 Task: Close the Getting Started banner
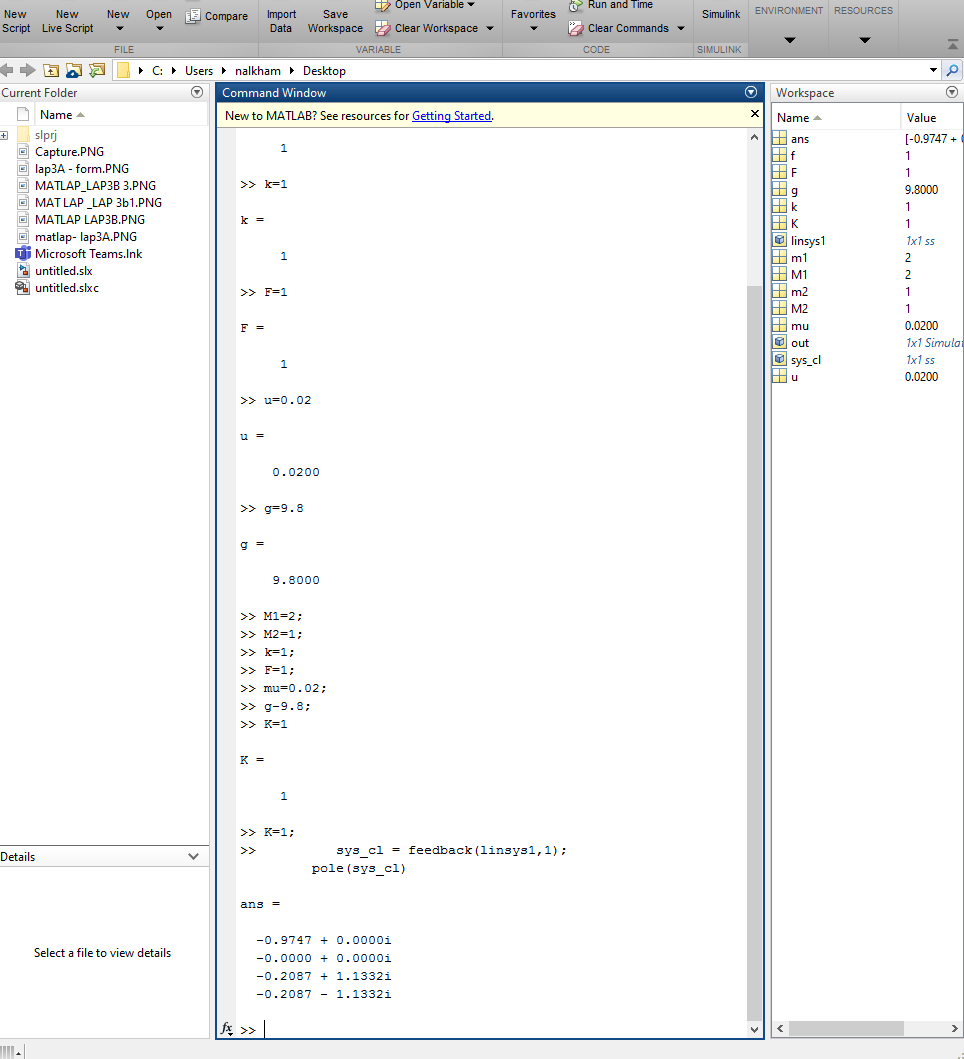755,114
